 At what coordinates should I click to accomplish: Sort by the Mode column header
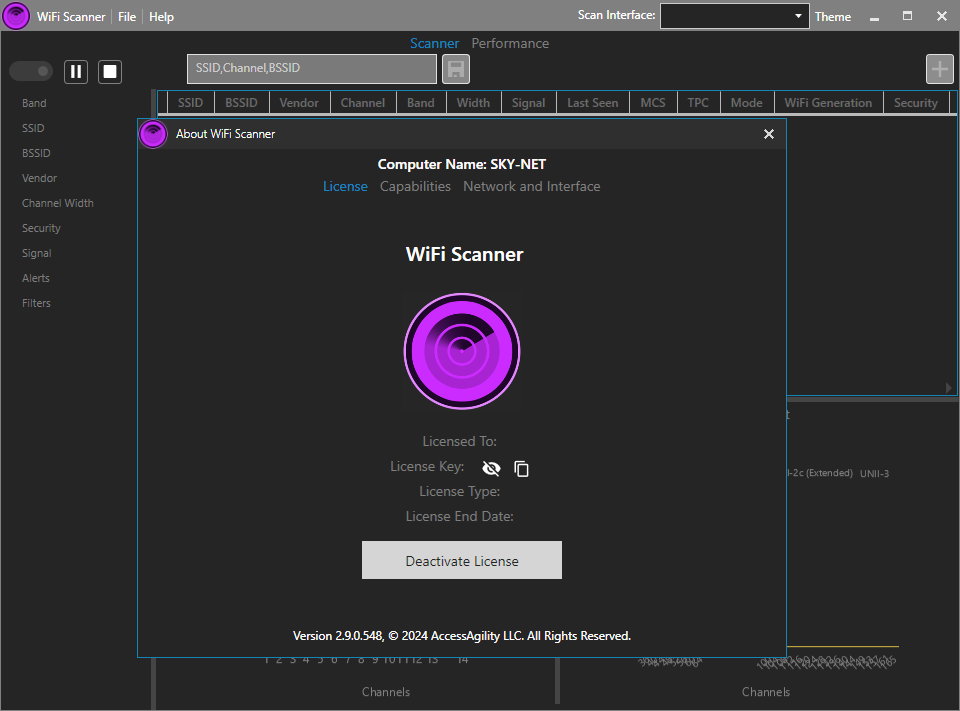(x=746, y=103)
